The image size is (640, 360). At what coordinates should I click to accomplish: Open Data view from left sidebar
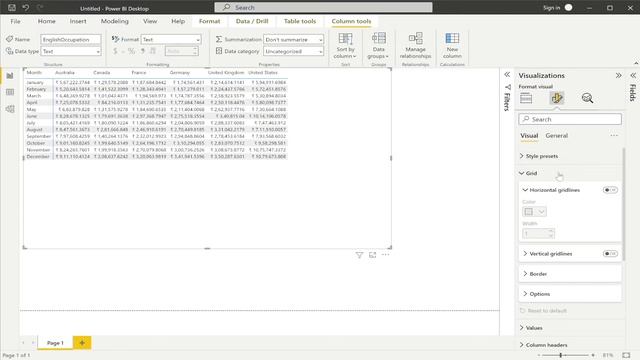pos(10,92)
